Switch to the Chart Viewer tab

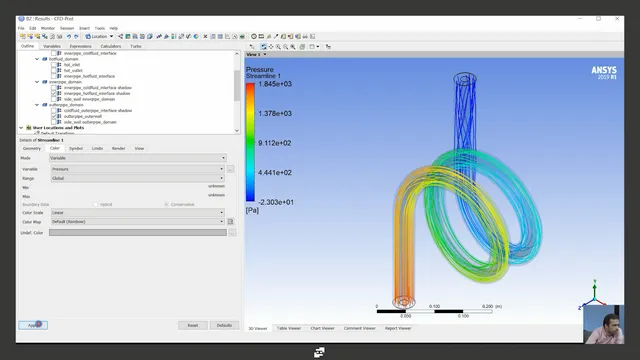tap(322, 328)
